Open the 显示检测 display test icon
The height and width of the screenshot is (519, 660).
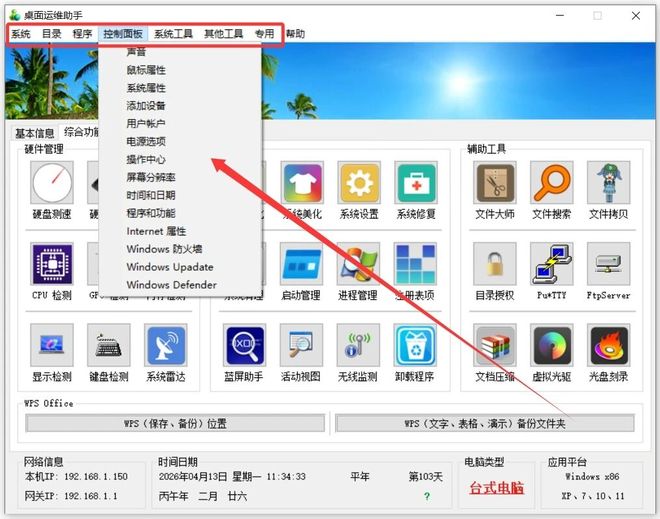52,345
